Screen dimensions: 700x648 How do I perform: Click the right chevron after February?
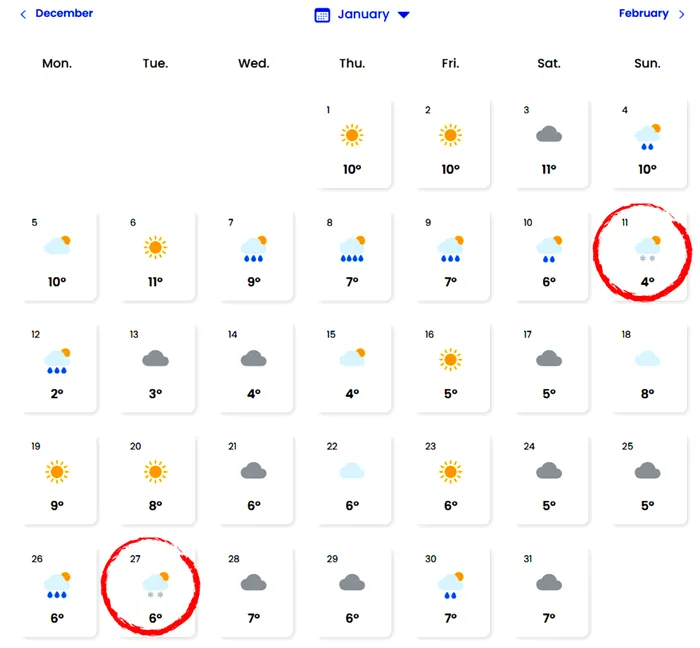[681, 15]
